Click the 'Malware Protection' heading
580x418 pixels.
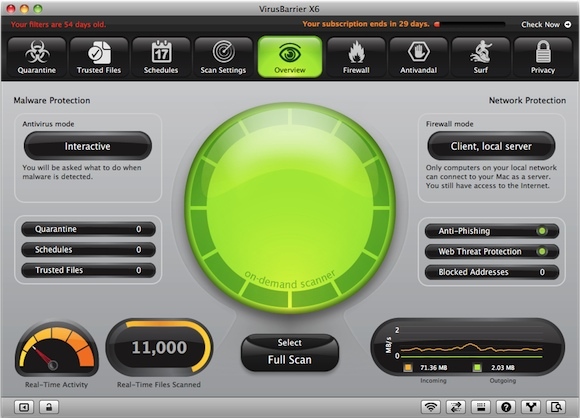point(52,100)
